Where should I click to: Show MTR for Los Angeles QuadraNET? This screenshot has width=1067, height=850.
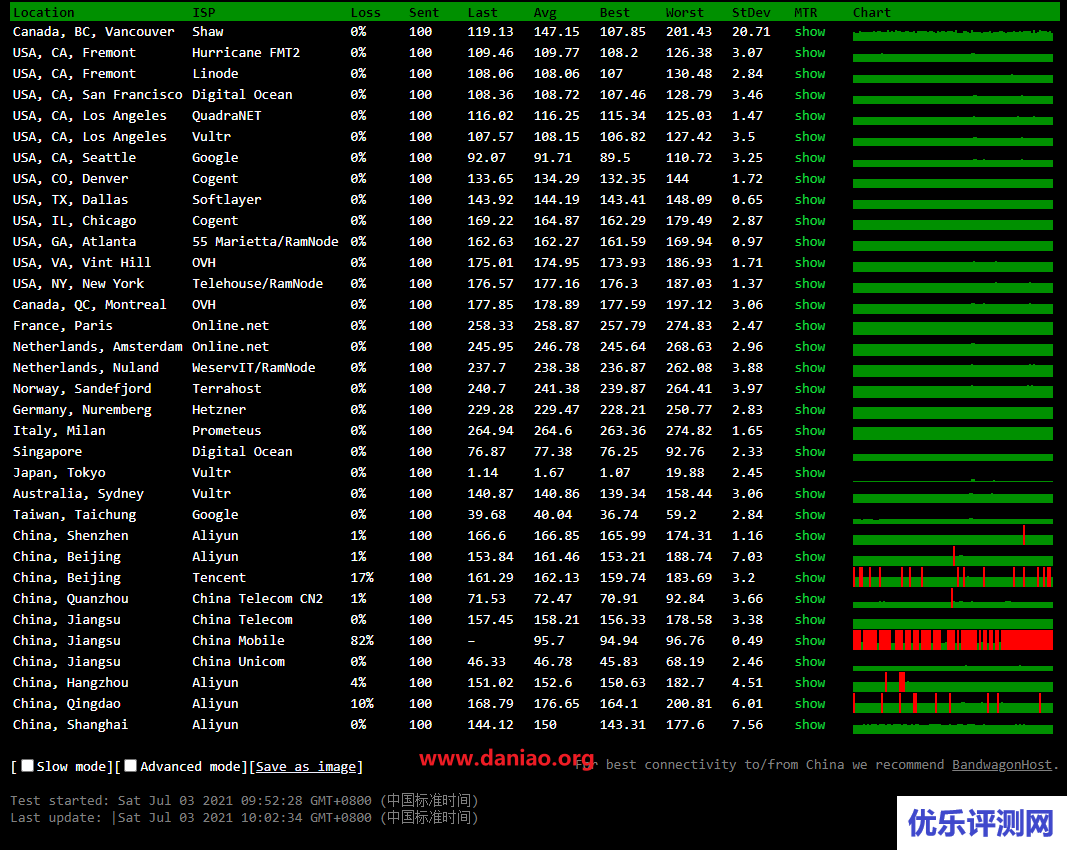tap(810, 116)
